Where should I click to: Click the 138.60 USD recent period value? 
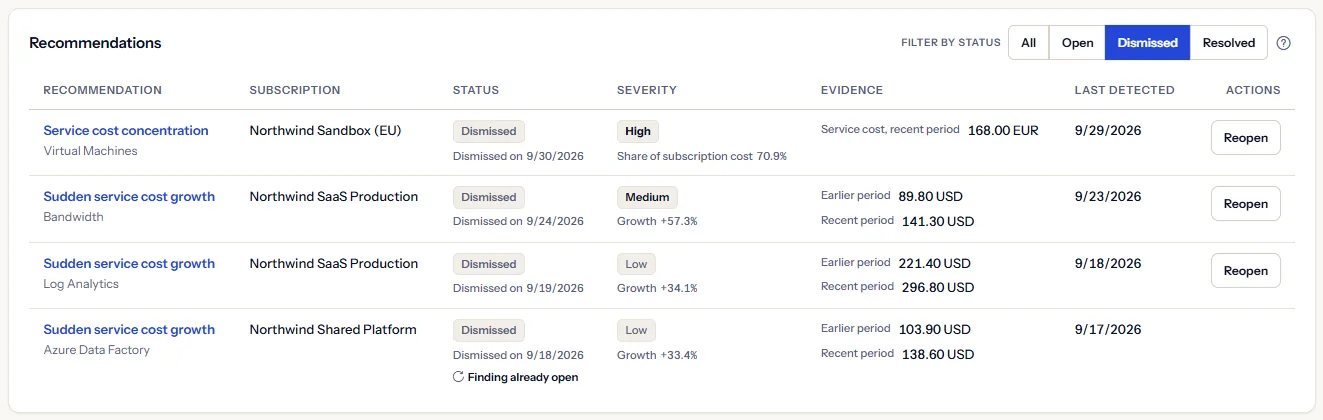938,354
